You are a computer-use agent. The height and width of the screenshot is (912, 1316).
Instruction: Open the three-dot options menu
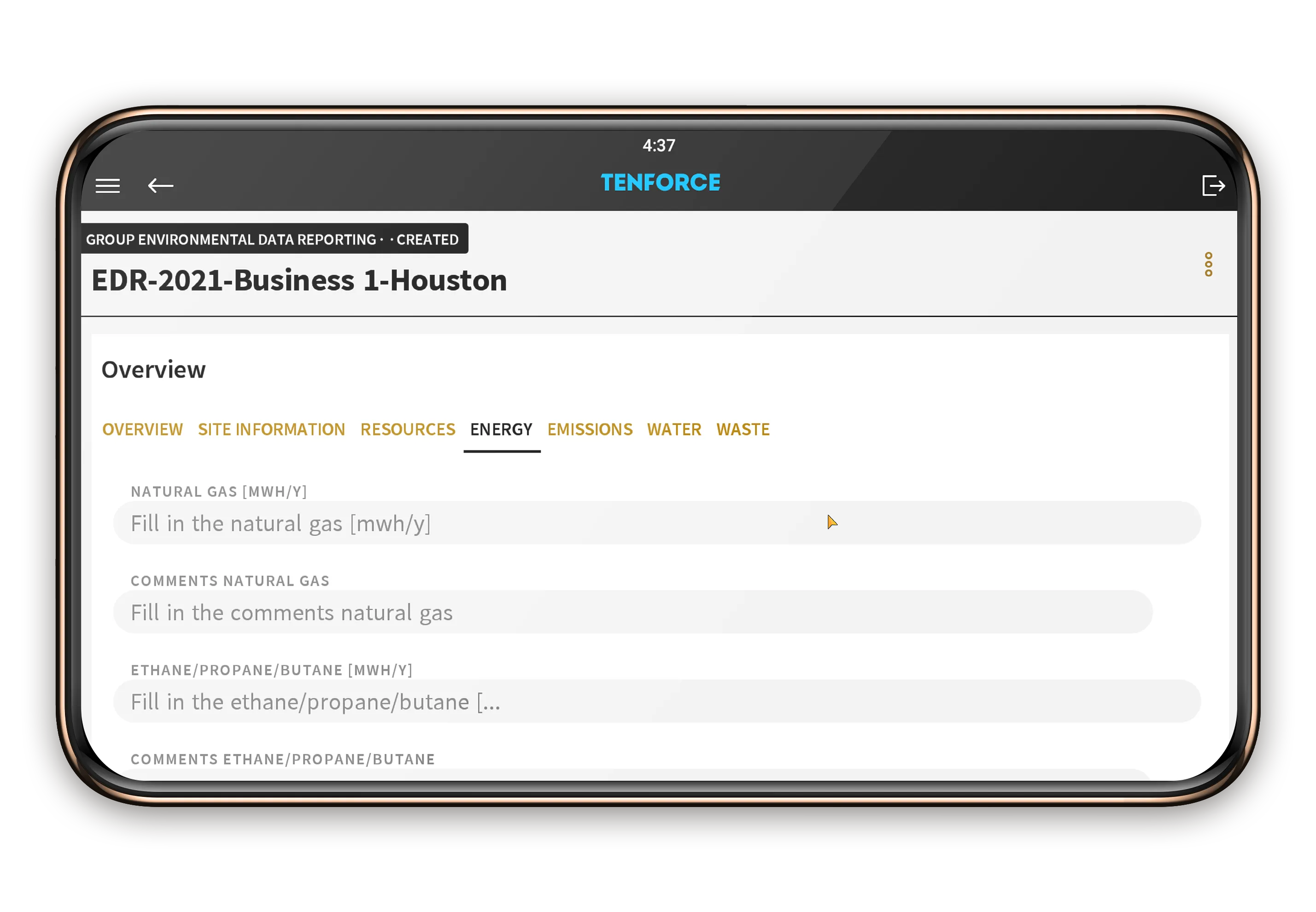[1208, 265]
